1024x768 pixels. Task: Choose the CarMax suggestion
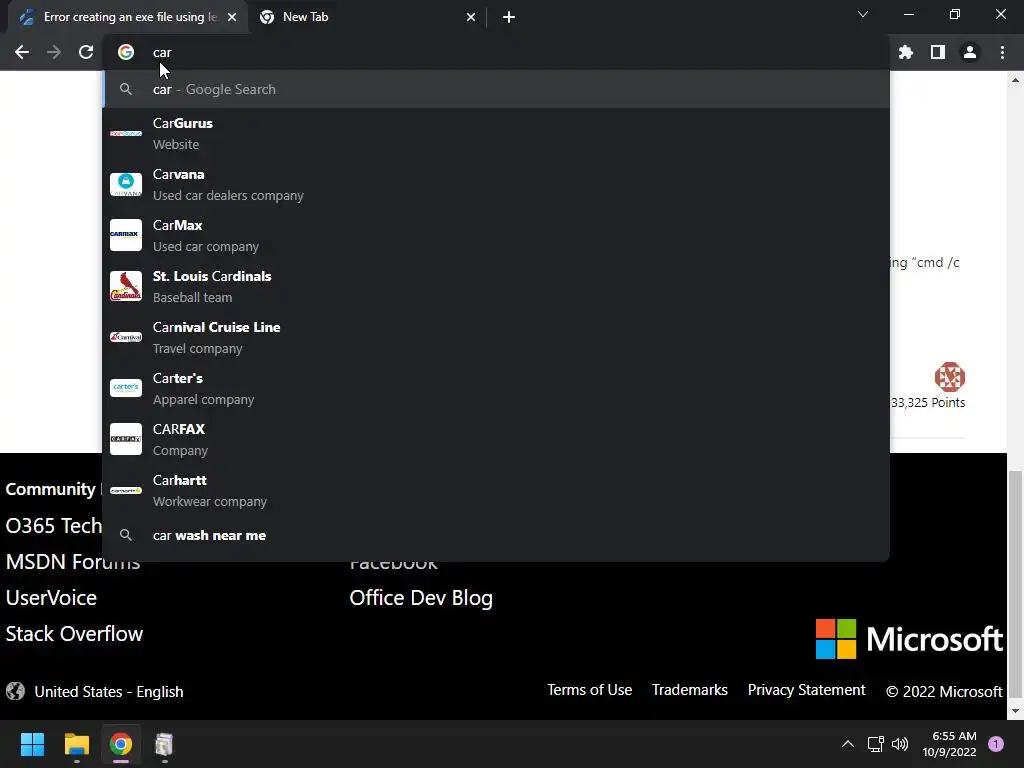[496, 236]
